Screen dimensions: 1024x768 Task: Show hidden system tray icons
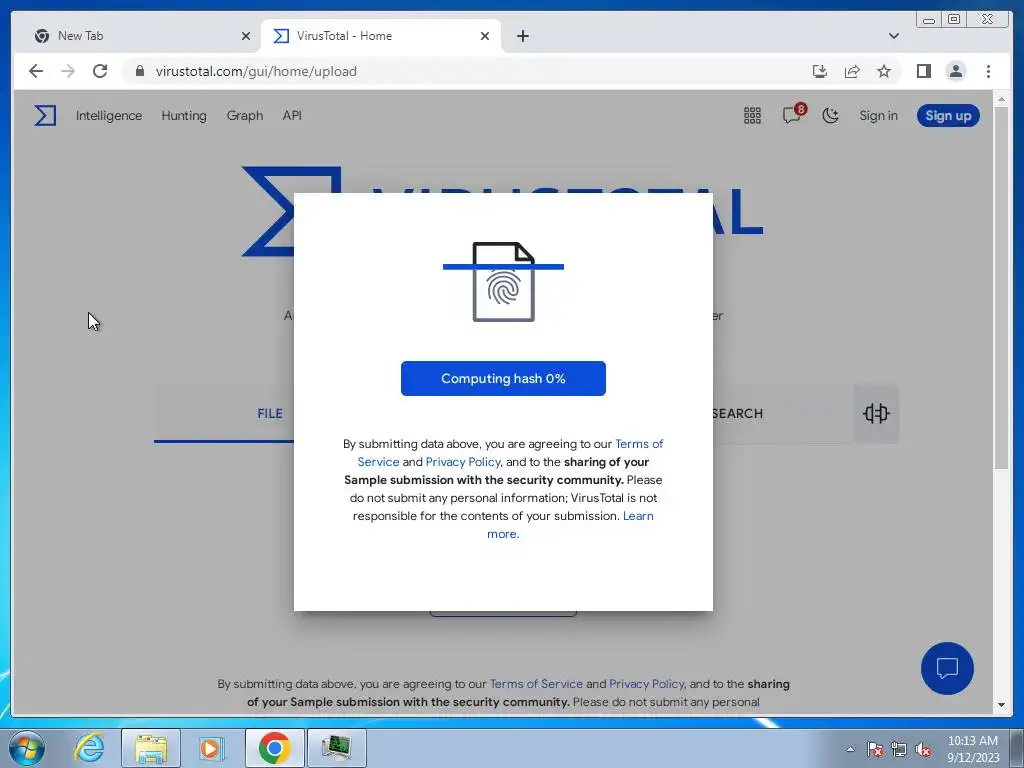850,749
